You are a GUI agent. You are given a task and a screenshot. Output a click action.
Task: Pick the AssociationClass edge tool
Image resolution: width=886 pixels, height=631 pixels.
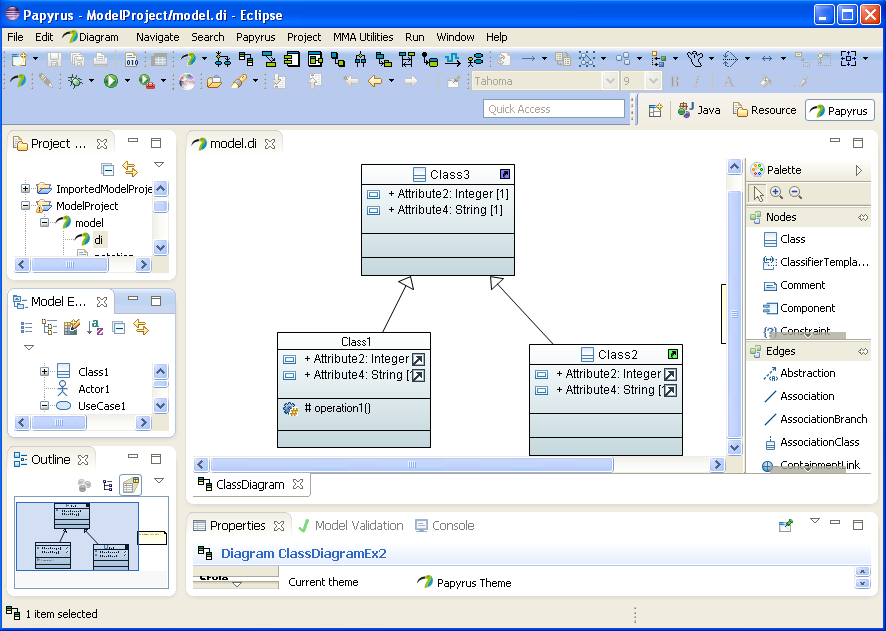coord(811,443)
